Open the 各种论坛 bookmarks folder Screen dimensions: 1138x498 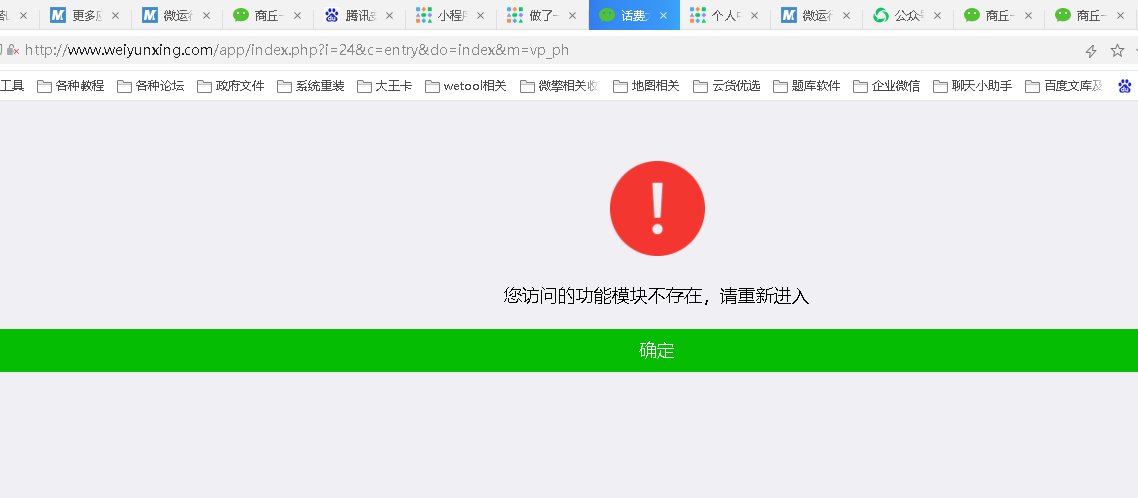(151, 86)
